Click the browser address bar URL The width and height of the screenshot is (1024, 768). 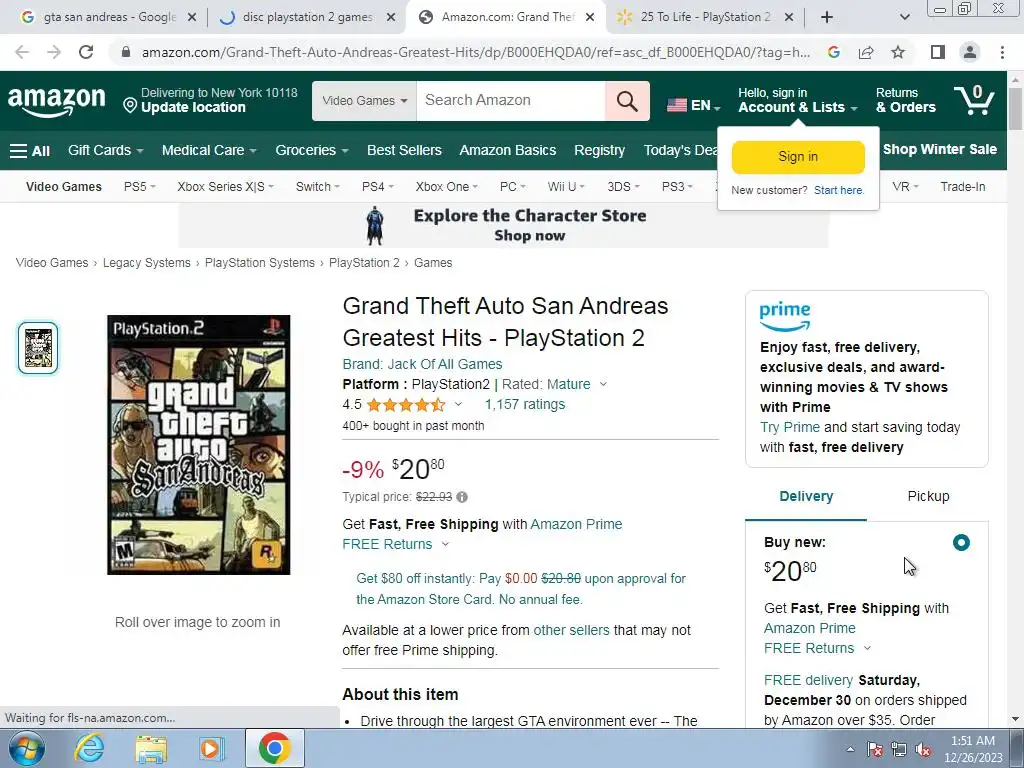tap(475, 52)
